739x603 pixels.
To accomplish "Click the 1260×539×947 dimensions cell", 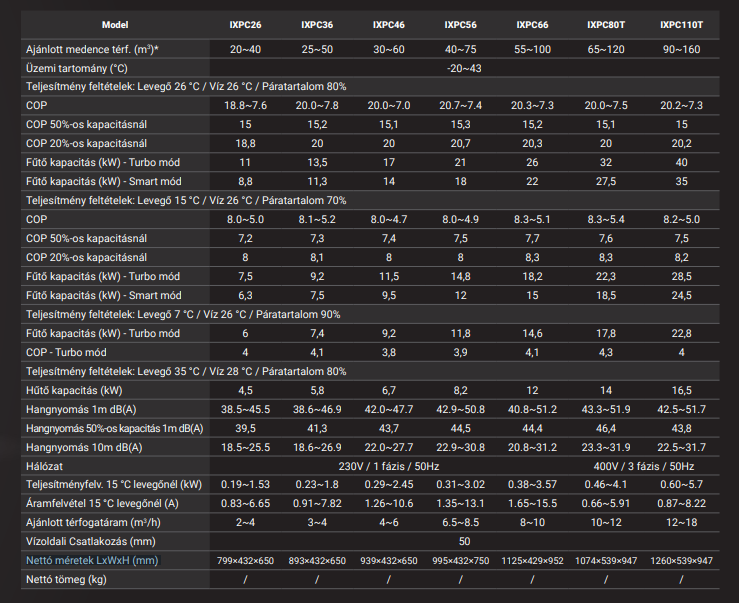I will (x=680, y=561).
